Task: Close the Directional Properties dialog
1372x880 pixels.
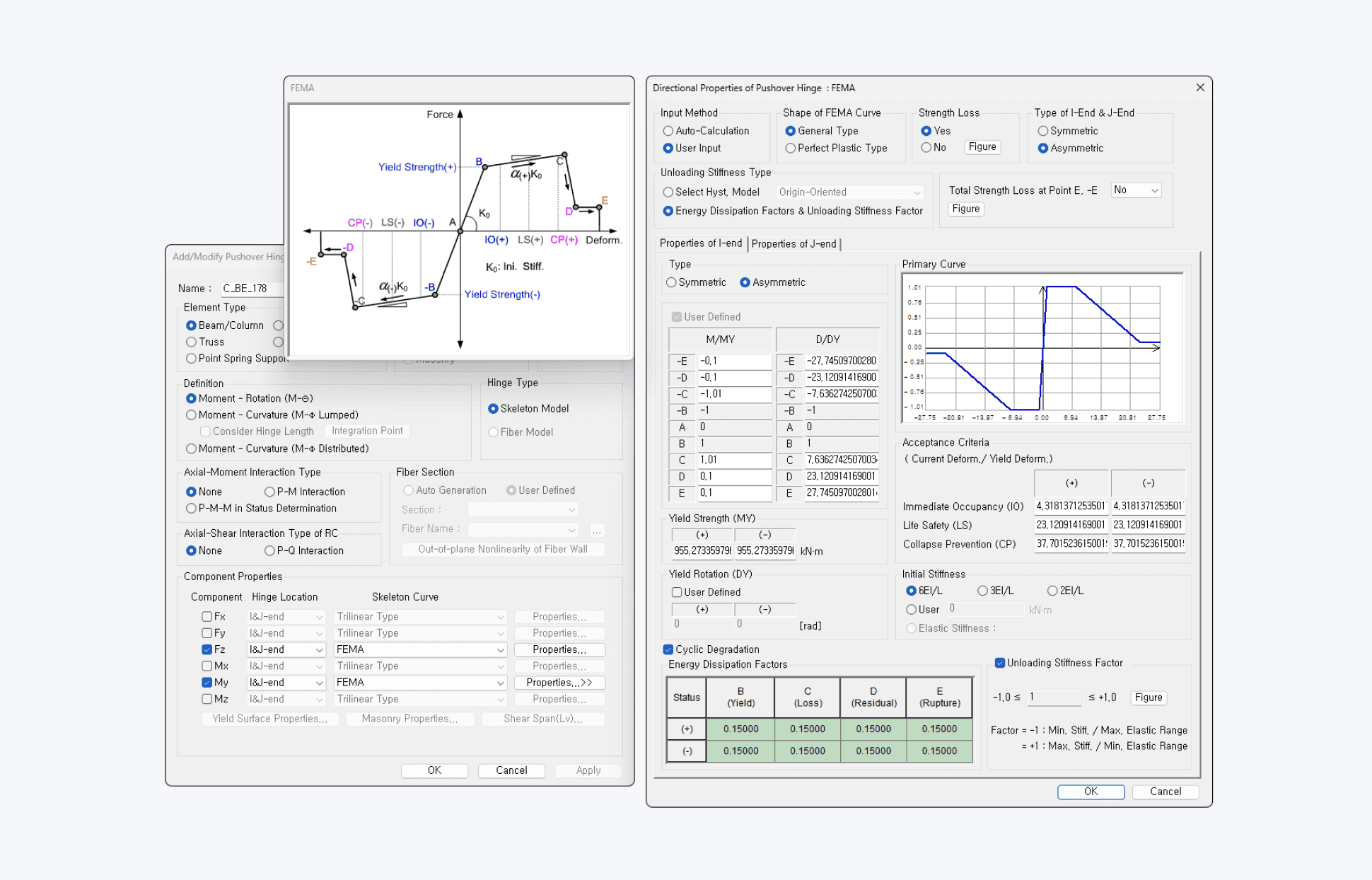Action: click(x=1200, y=88)
